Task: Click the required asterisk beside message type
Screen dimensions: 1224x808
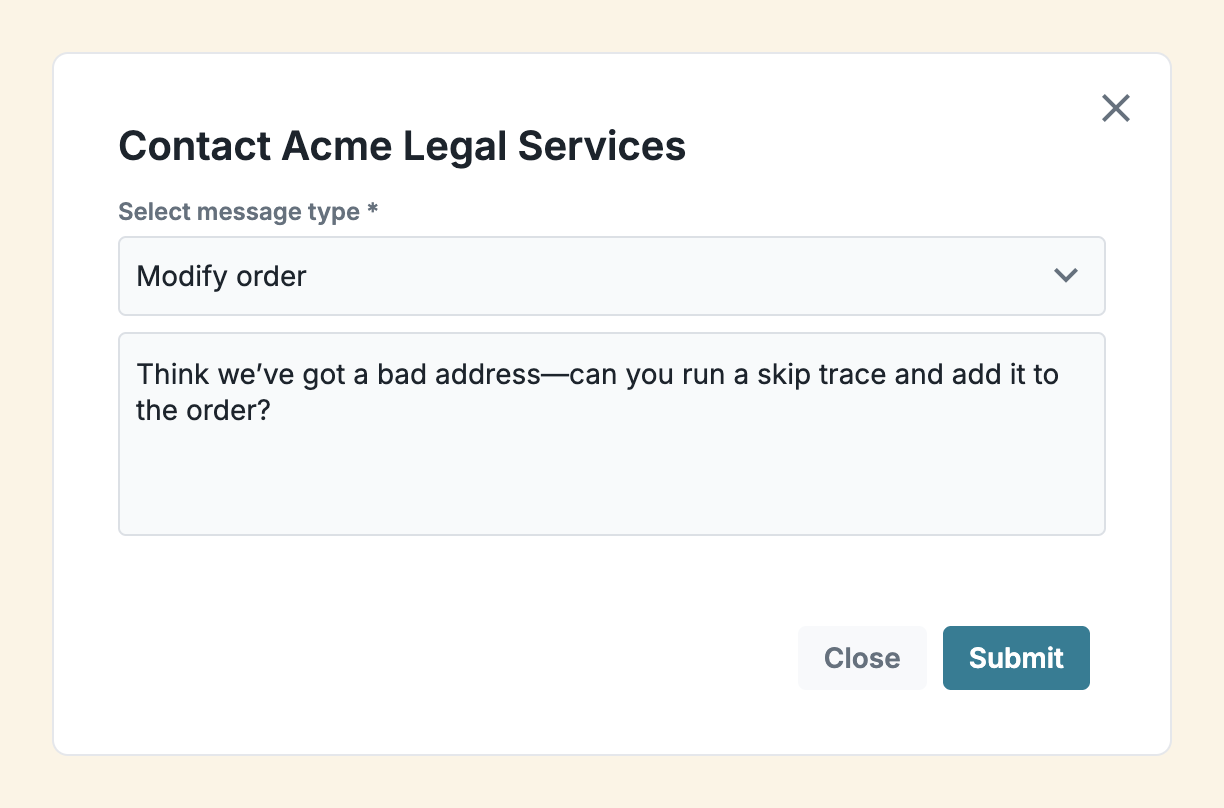Action: point(373,212)
